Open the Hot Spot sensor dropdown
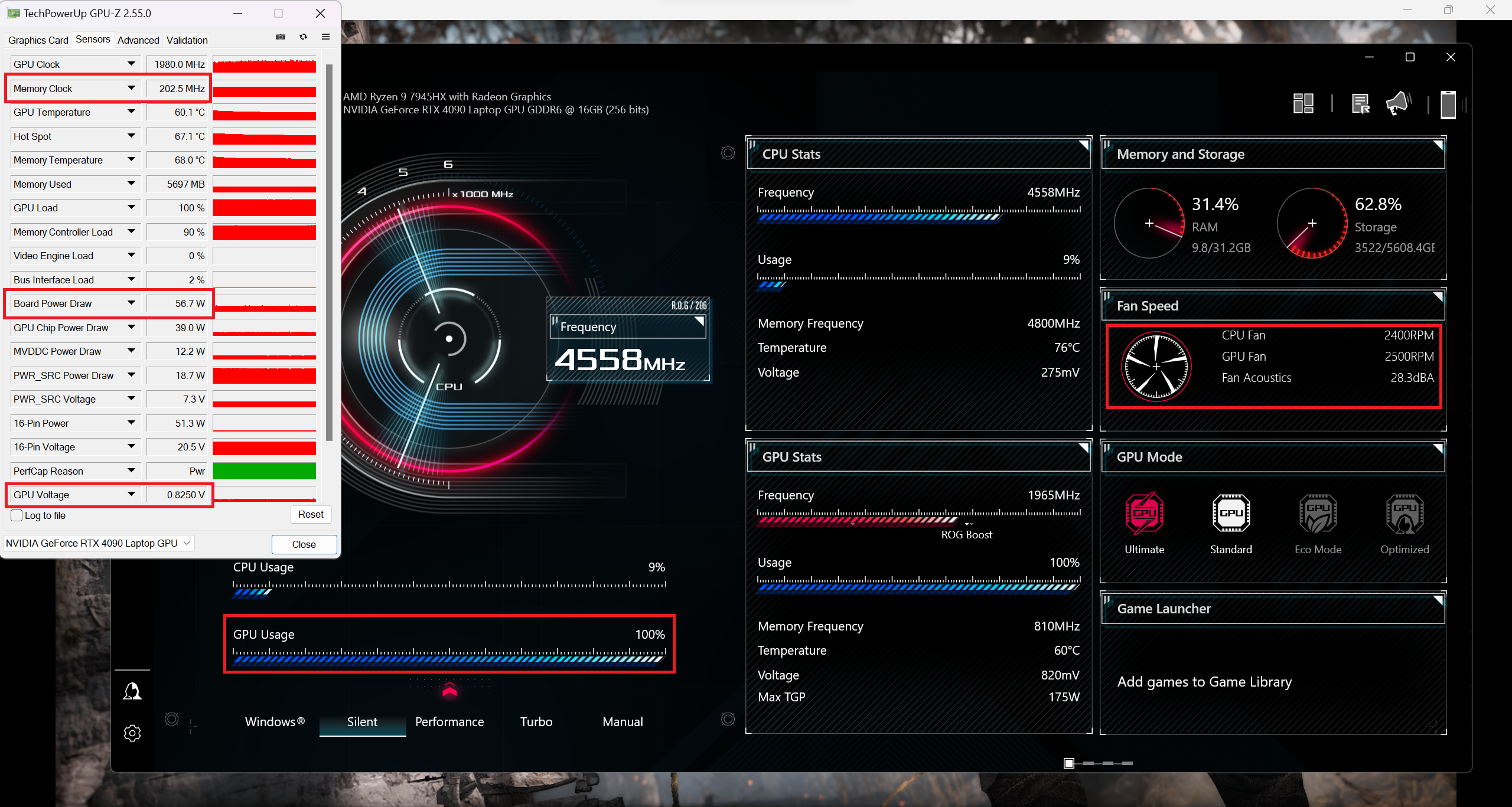Viewport: 1512px width, 807px height. tap(131, 136)
